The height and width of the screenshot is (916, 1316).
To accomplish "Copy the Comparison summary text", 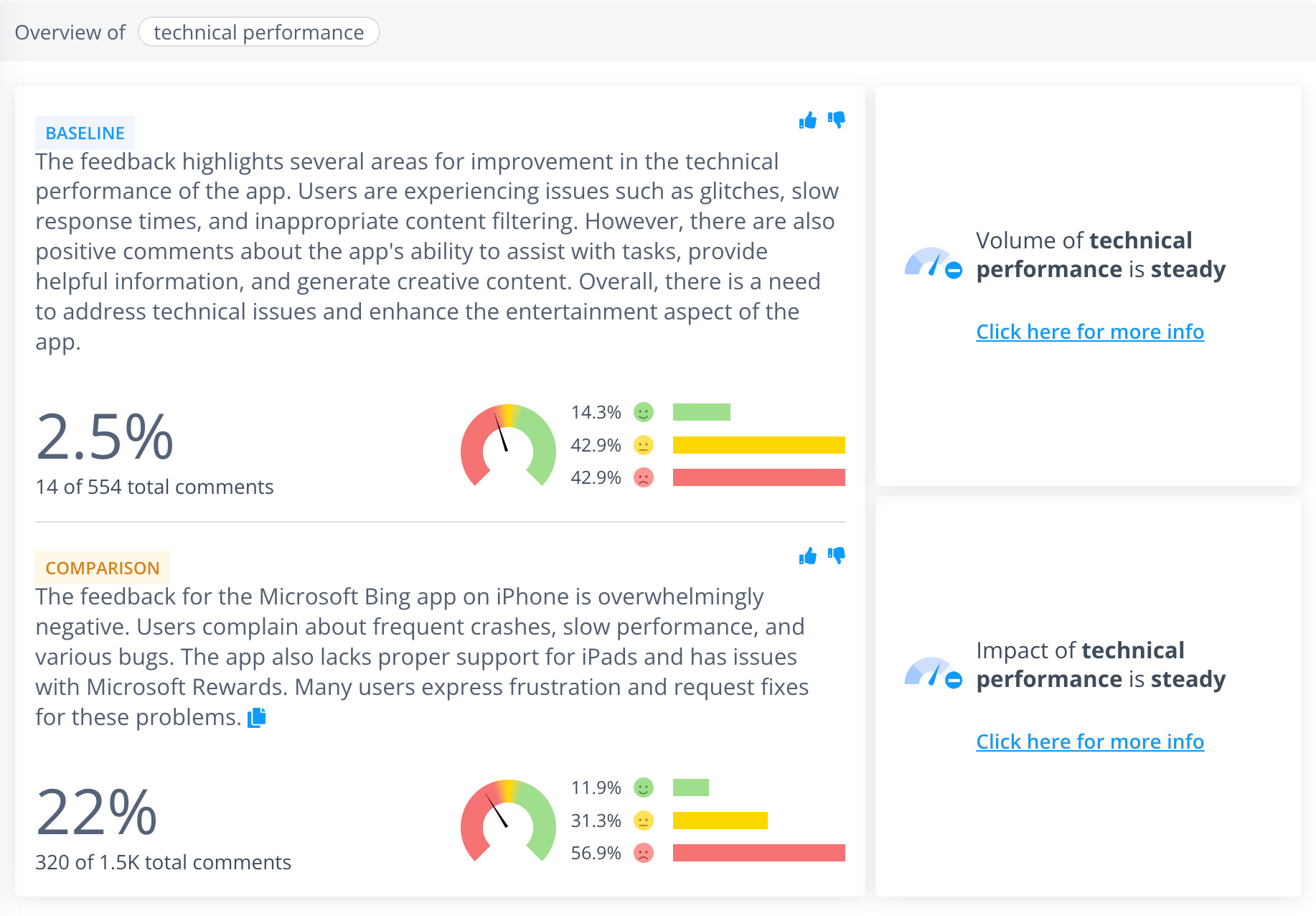I will [x=256, y=716].
